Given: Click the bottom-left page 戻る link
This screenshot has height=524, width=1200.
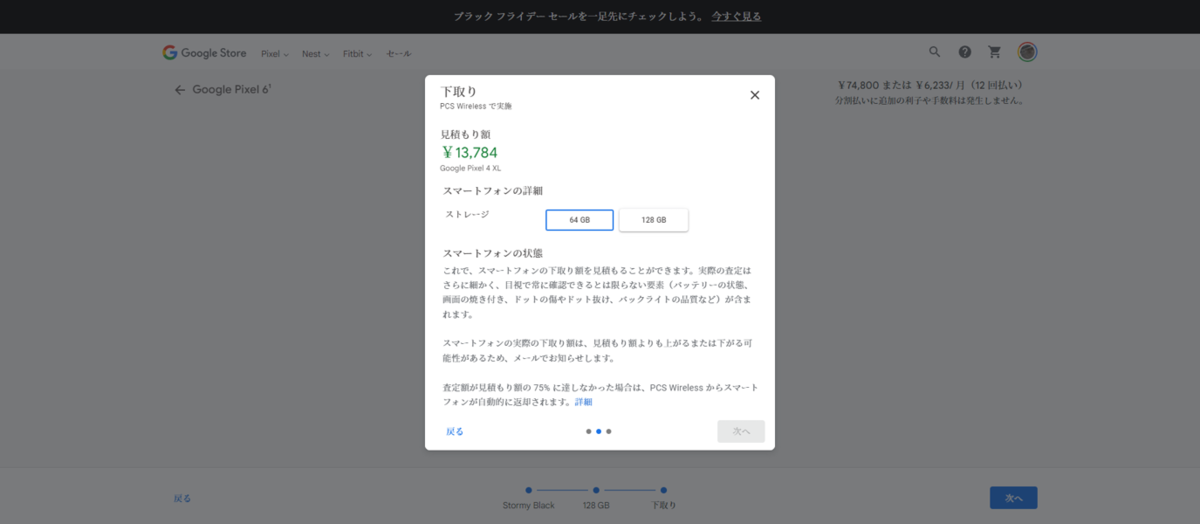Looking at the screenshot, I should [182, 498].
